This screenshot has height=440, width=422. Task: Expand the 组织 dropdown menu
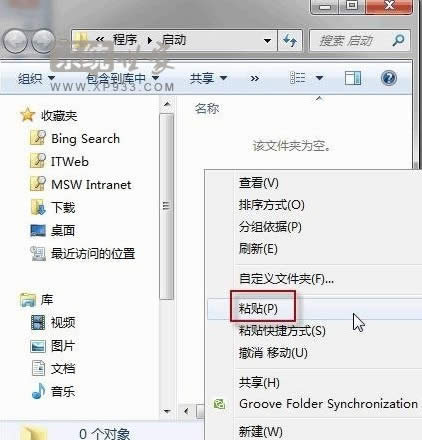(36, 79)
